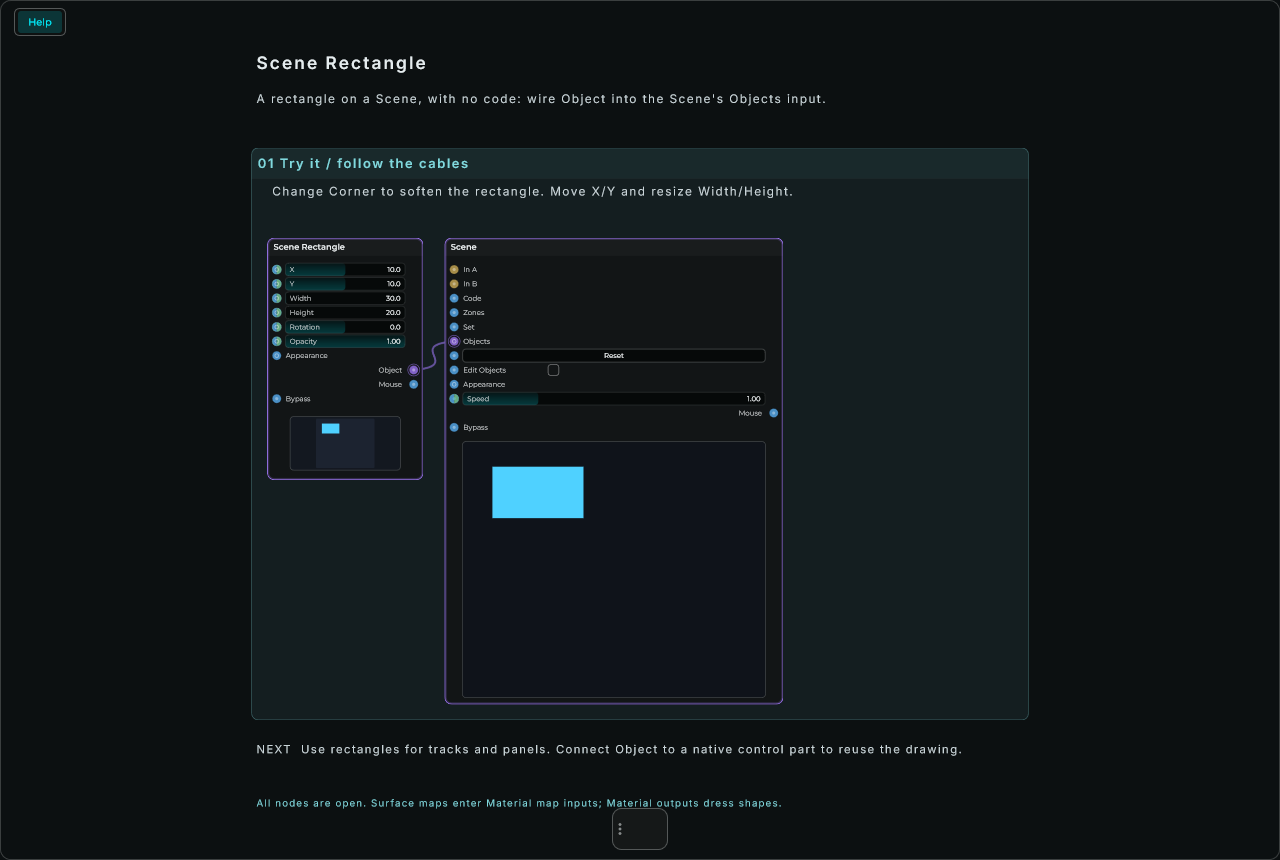The width and height of the screenshot is (1280, 860).
Task: Click the In A input port
Action: [x=454, y=270]
